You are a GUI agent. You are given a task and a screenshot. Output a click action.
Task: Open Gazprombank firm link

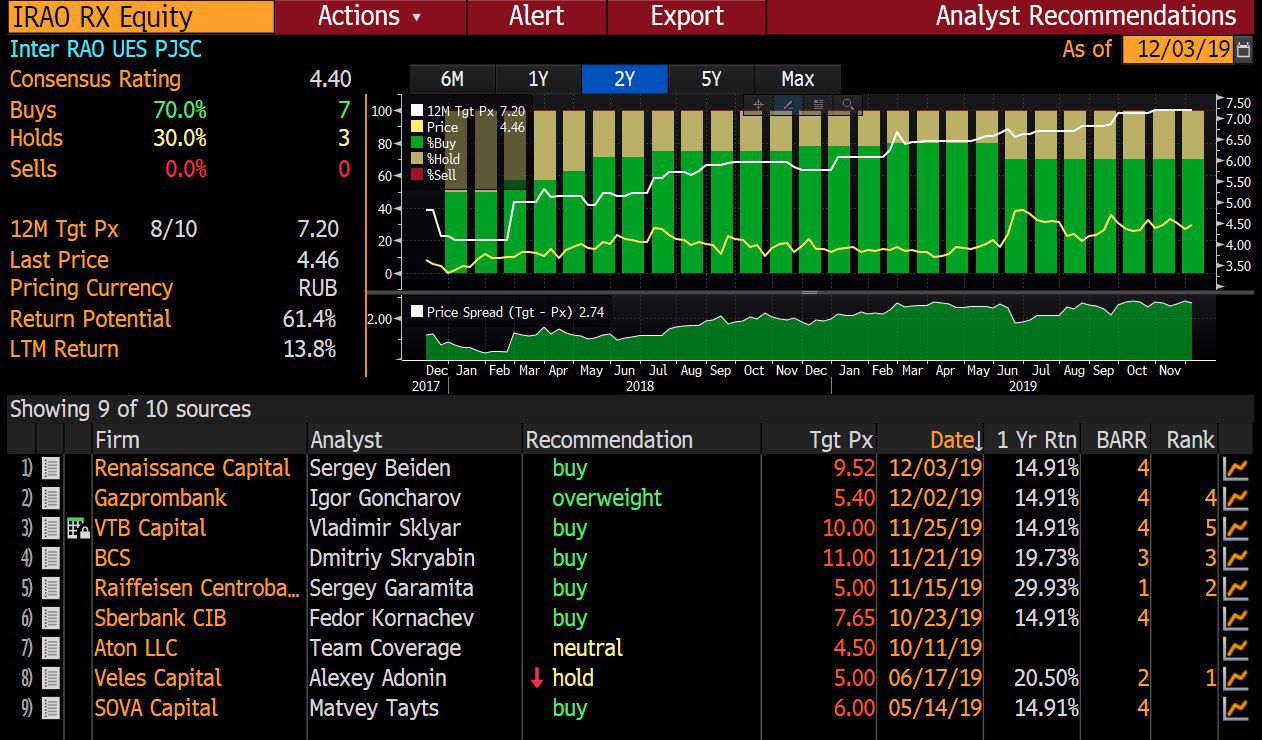point(161,498)
